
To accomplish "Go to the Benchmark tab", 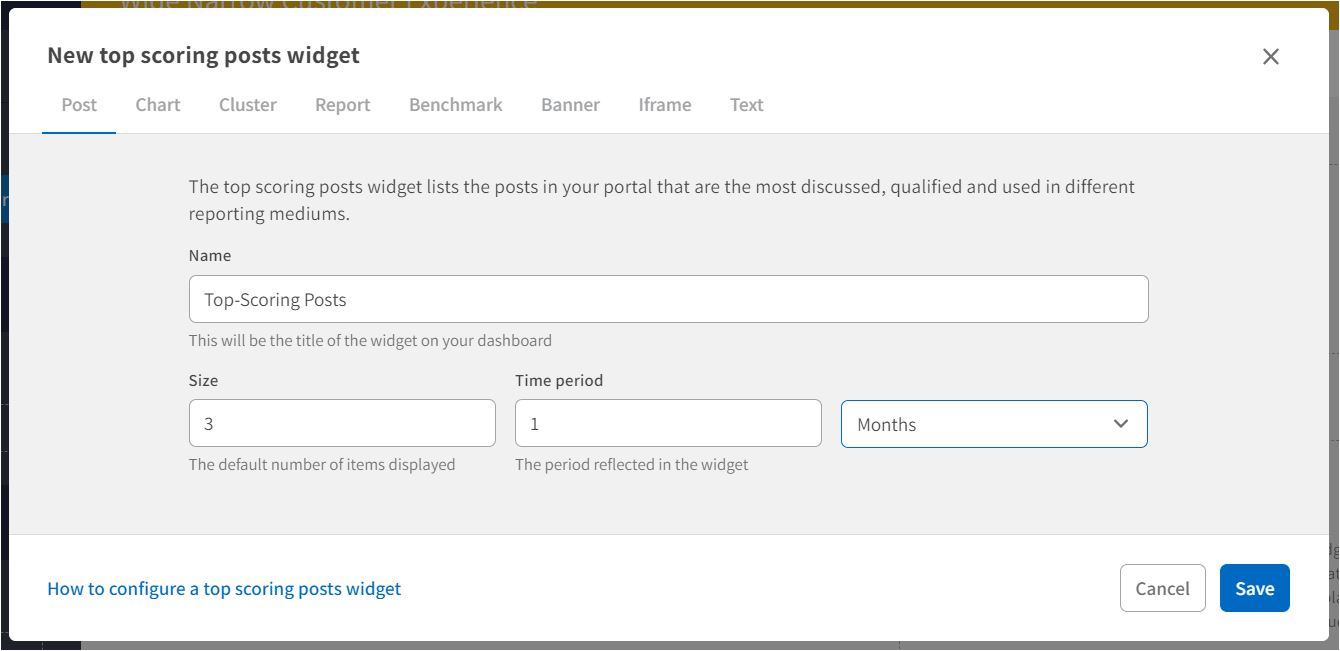I will point(456,105).
